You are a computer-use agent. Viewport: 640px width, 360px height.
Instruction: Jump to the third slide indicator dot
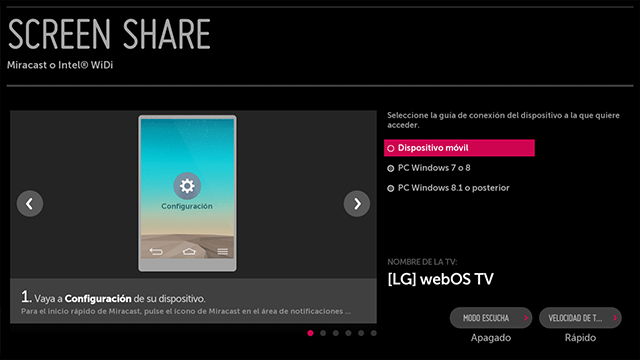point(336,333)
